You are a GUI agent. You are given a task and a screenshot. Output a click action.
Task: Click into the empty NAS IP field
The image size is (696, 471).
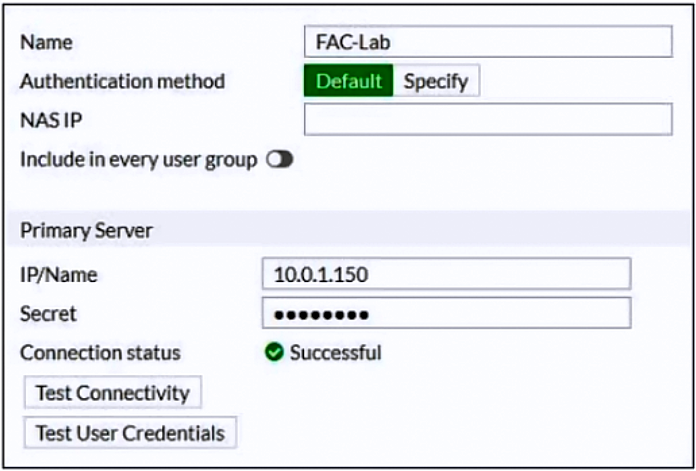click(488, 119)
